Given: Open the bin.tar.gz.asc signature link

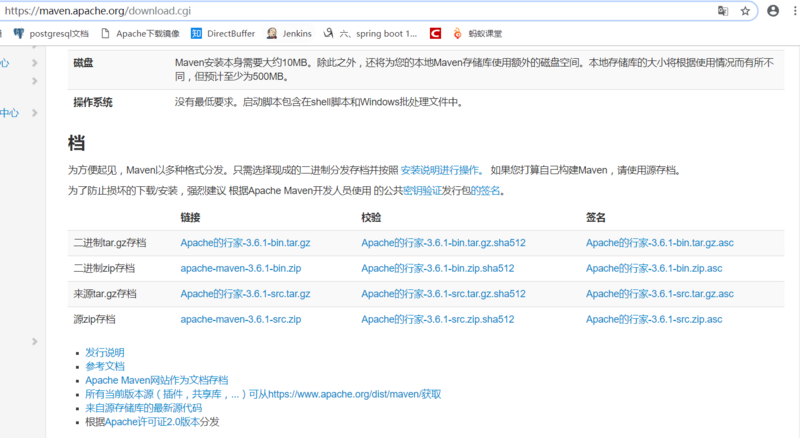Looking at the screenshot, I should coord(660,243).
